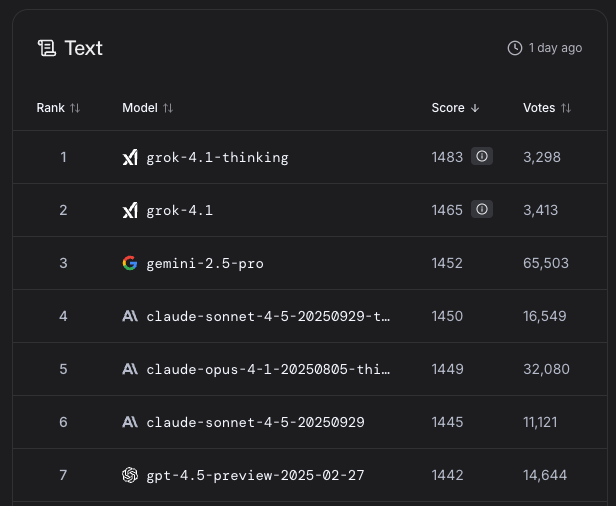Select the score value 1452

coord(447,263)
